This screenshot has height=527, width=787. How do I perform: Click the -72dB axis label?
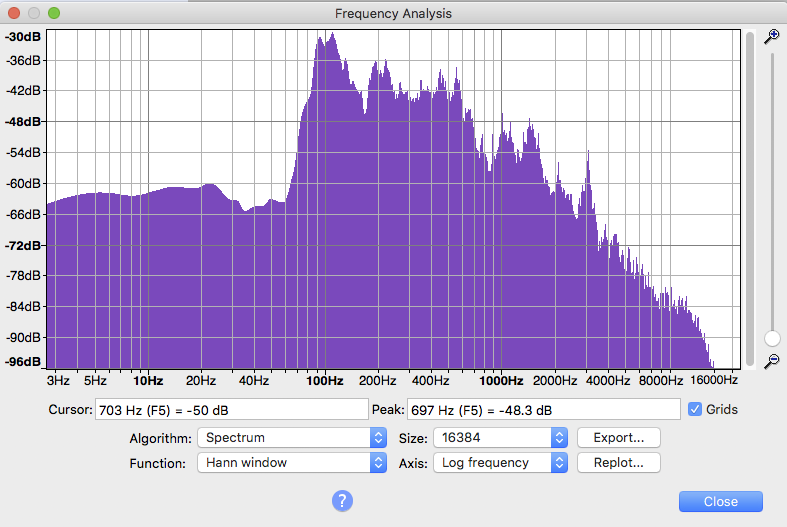(23, 245)
